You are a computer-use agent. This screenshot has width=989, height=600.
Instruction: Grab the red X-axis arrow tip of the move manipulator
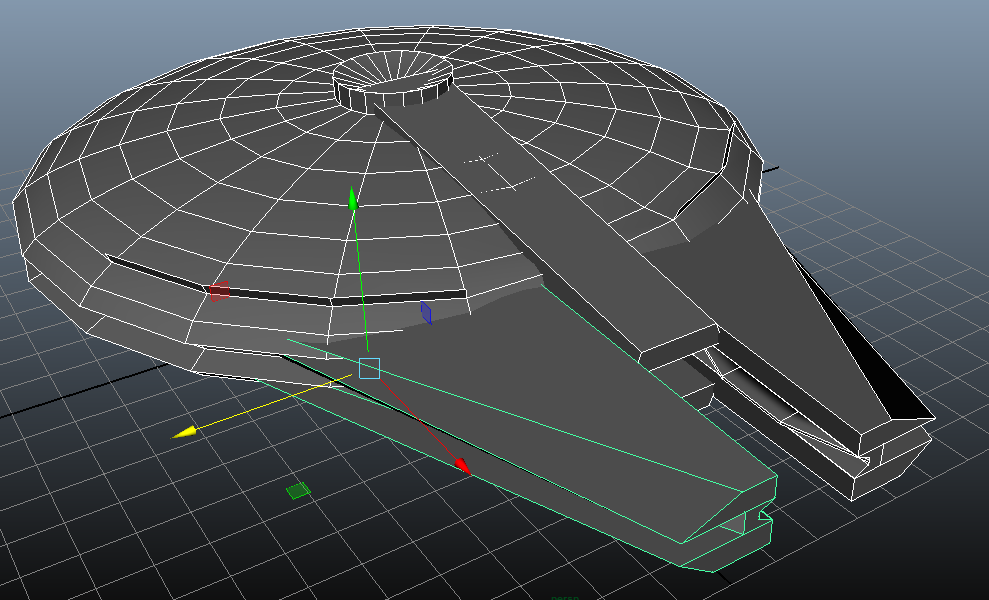pos(463,466)
